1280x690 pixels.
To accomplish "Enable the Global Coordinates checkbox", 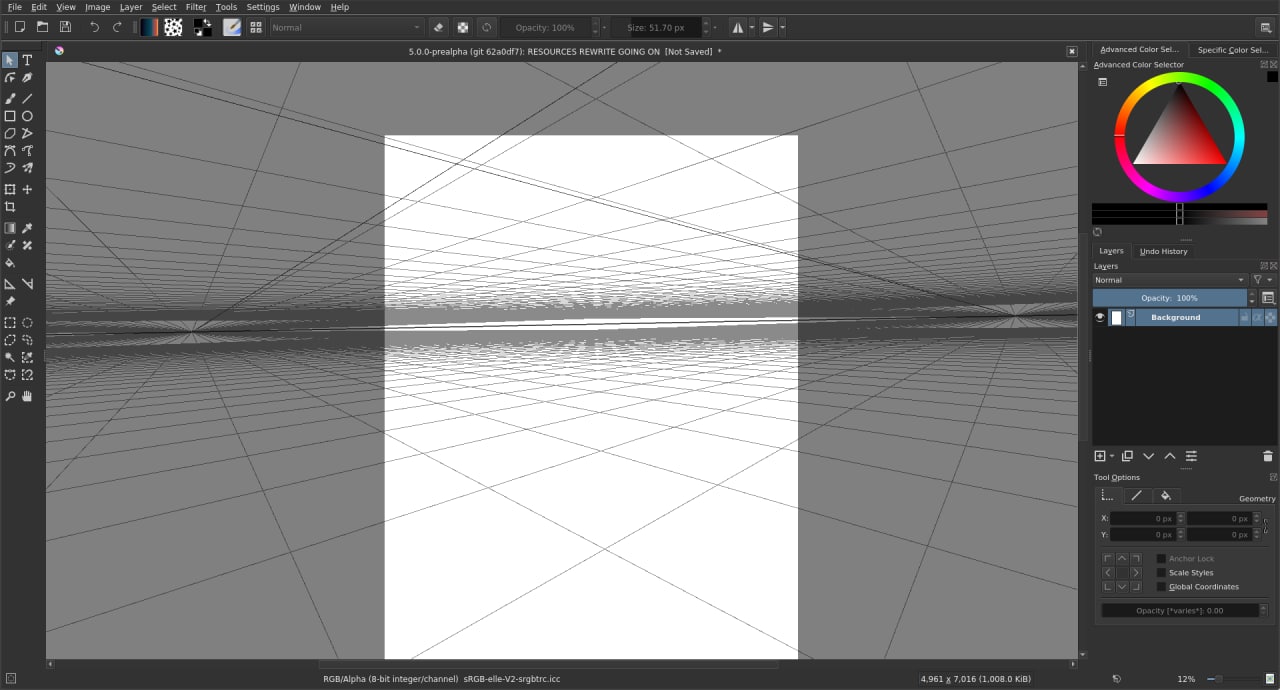I will (1161, 587).
